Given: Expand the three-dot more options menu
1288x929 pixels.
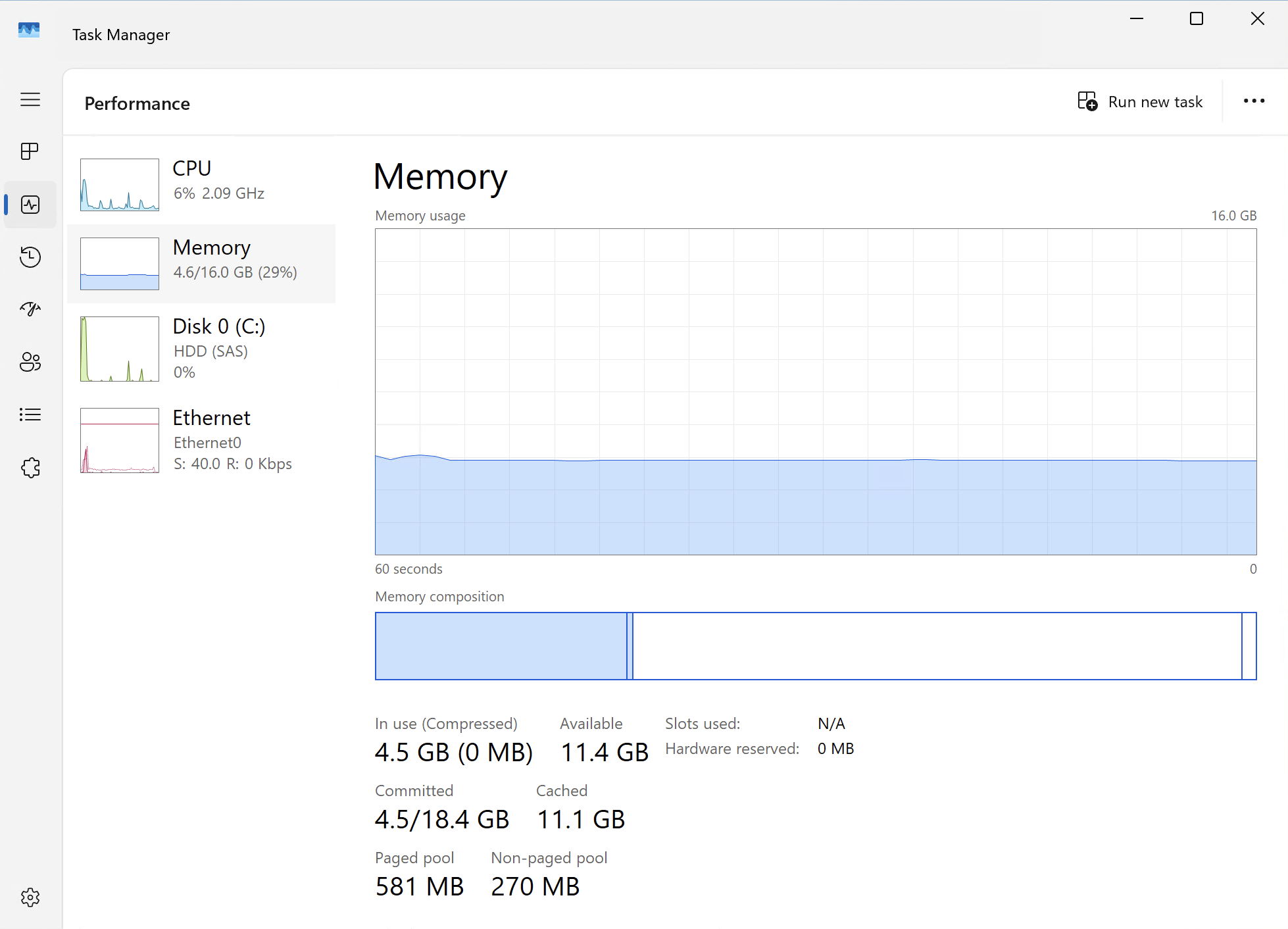Looking at the screenshot, I should 1254,101.
